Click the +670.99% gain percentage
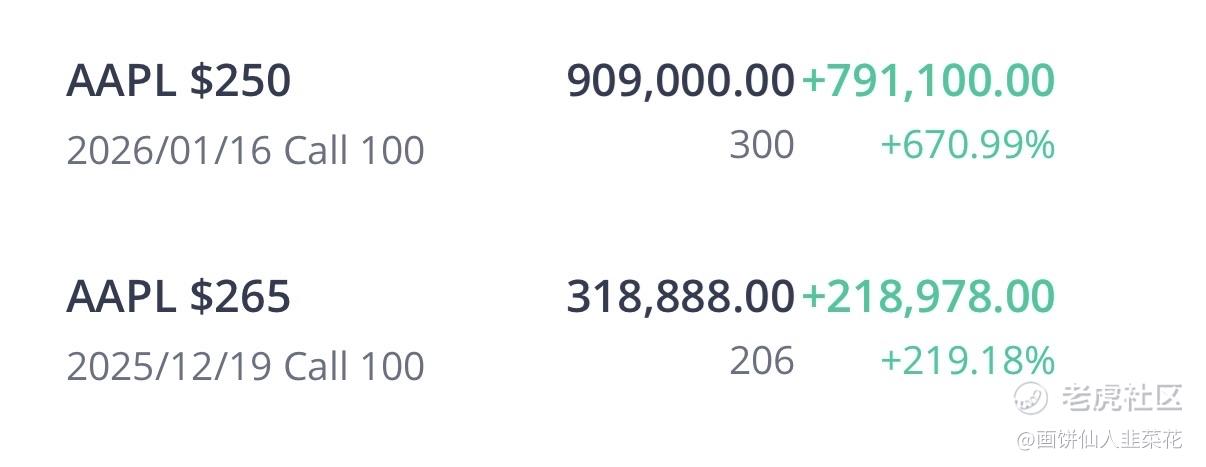This screenshot has height=467, width=1206. [x=967, y=146]
